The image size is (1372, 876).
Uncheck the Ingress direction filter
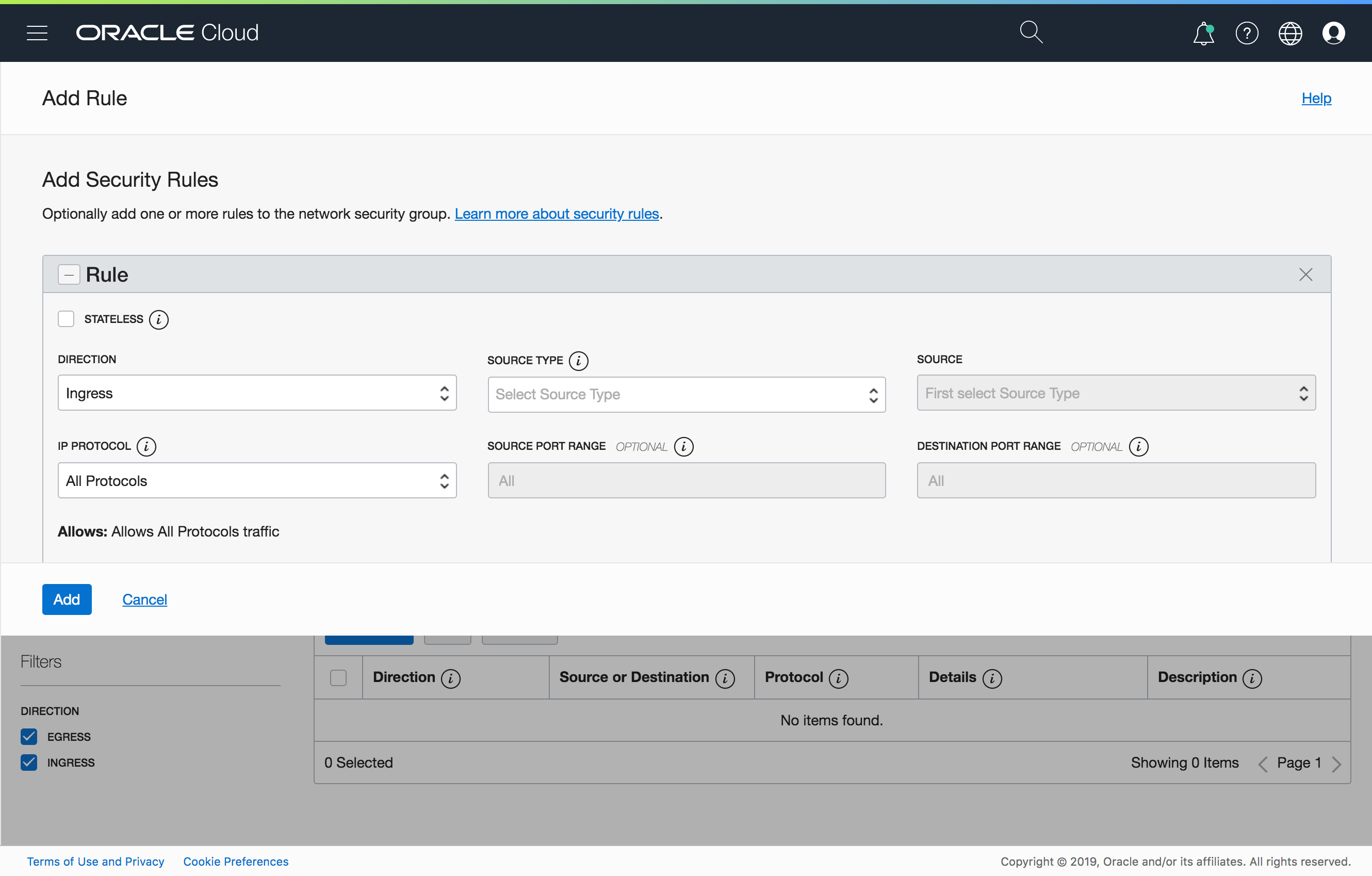tap(29, 763)
